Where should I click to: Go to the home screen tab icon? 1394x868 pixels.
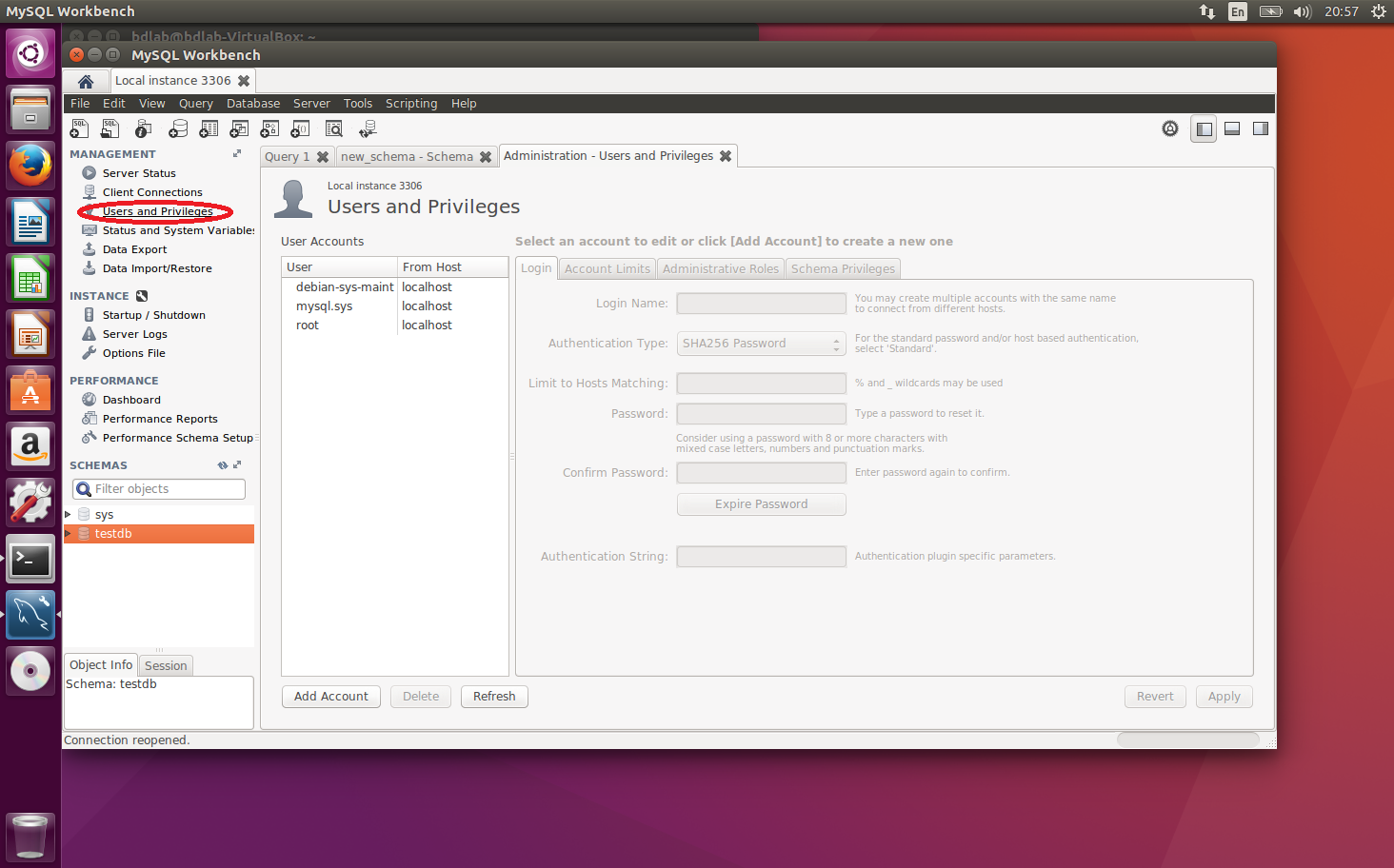tap(86, 81)
